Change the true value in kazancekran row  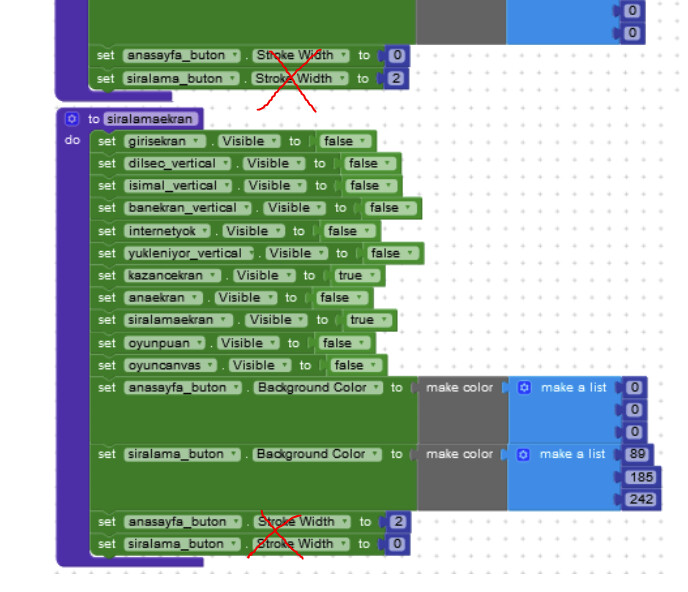click(x=357, y=276)
